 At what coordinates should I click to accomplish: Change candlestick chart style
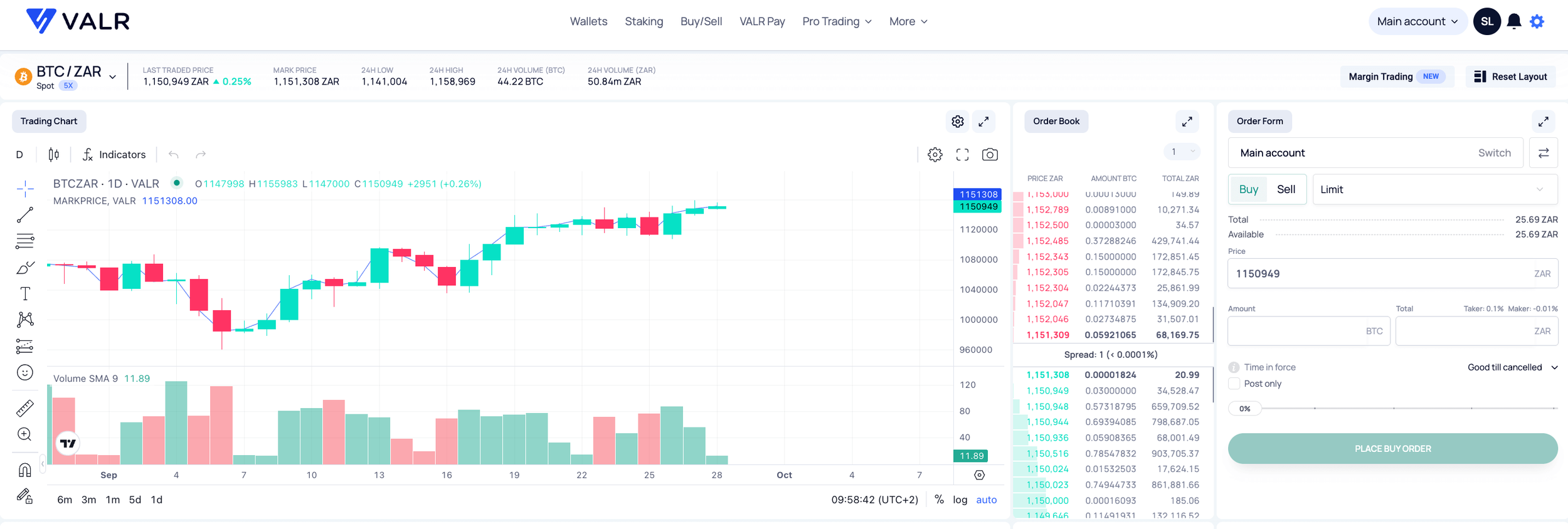tap(54, 154)
